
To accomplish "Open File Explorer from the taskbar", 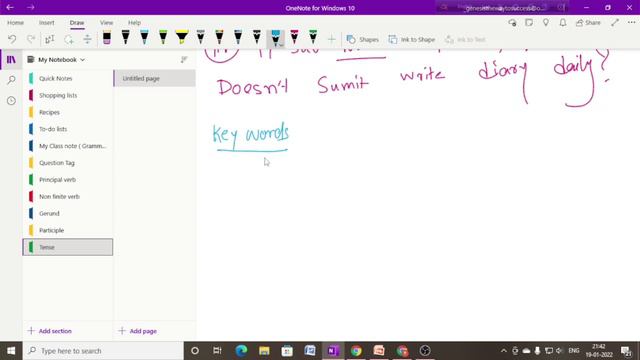I will point(264,351).
